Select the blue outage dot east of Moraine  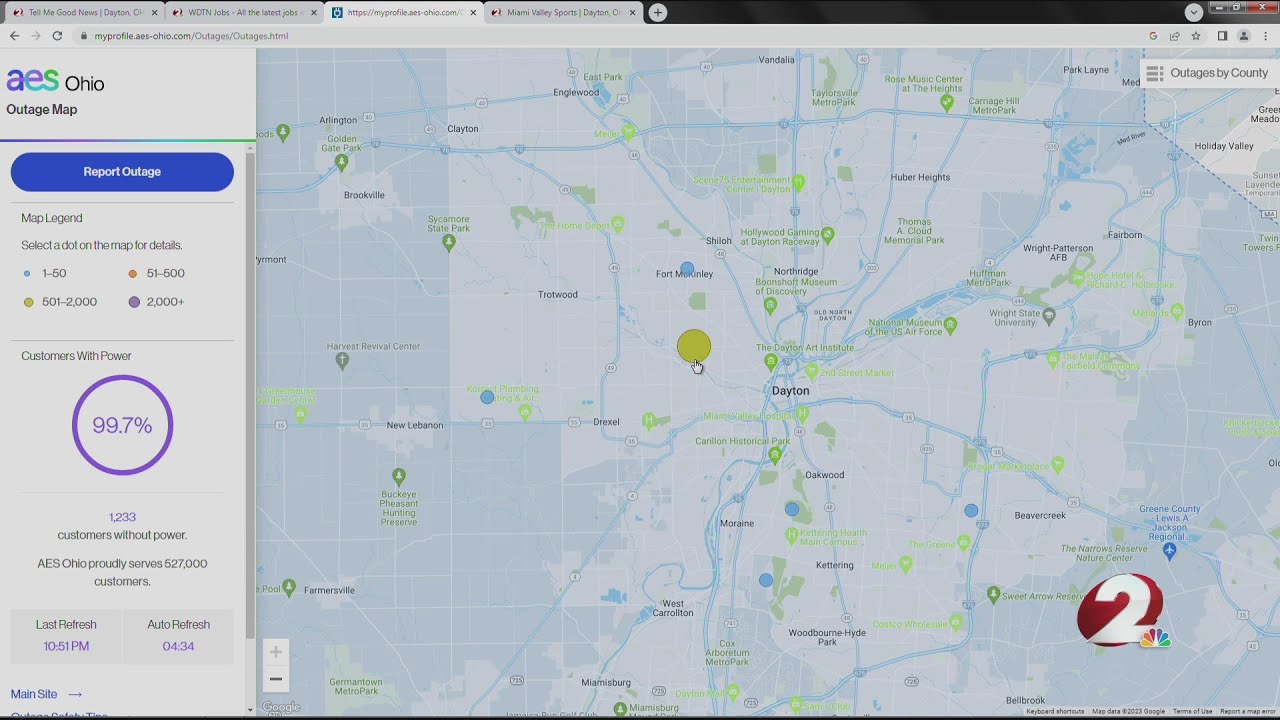[x=792, y=509]
